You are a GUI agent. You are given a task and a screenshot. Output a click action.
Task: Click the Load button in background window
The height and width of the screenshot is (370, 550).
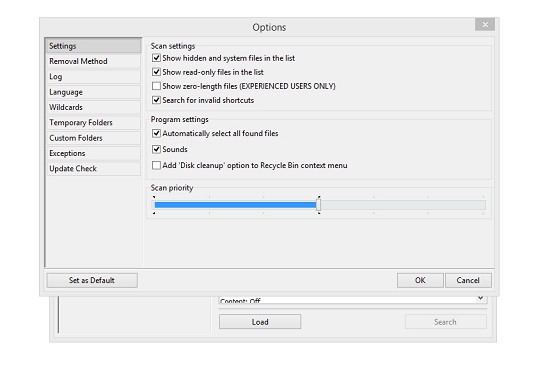tap(260, 322)
